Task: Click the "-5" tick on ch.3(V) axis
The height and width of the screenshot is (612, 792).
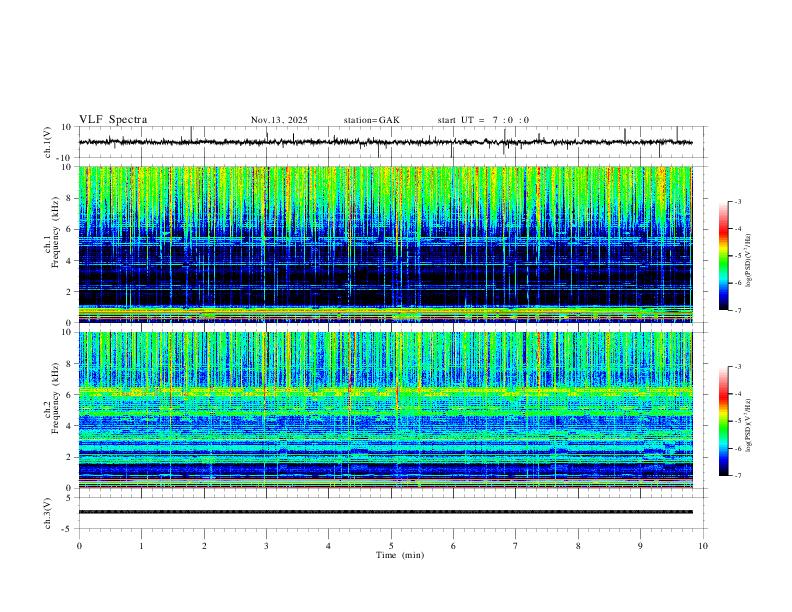Action: point(68,529)
